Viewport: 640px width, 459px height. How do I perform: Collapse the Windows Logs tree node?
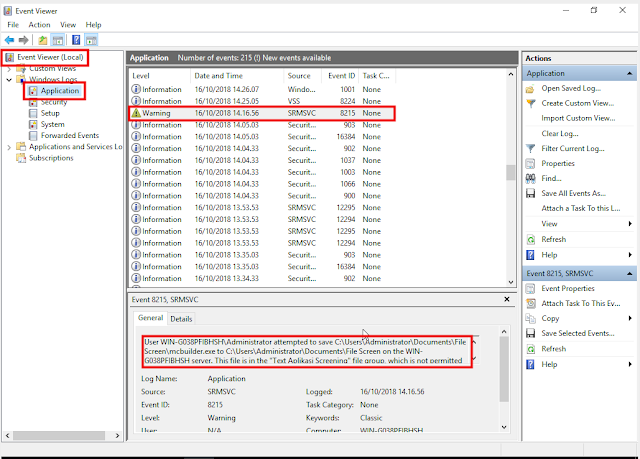[9, 80]
